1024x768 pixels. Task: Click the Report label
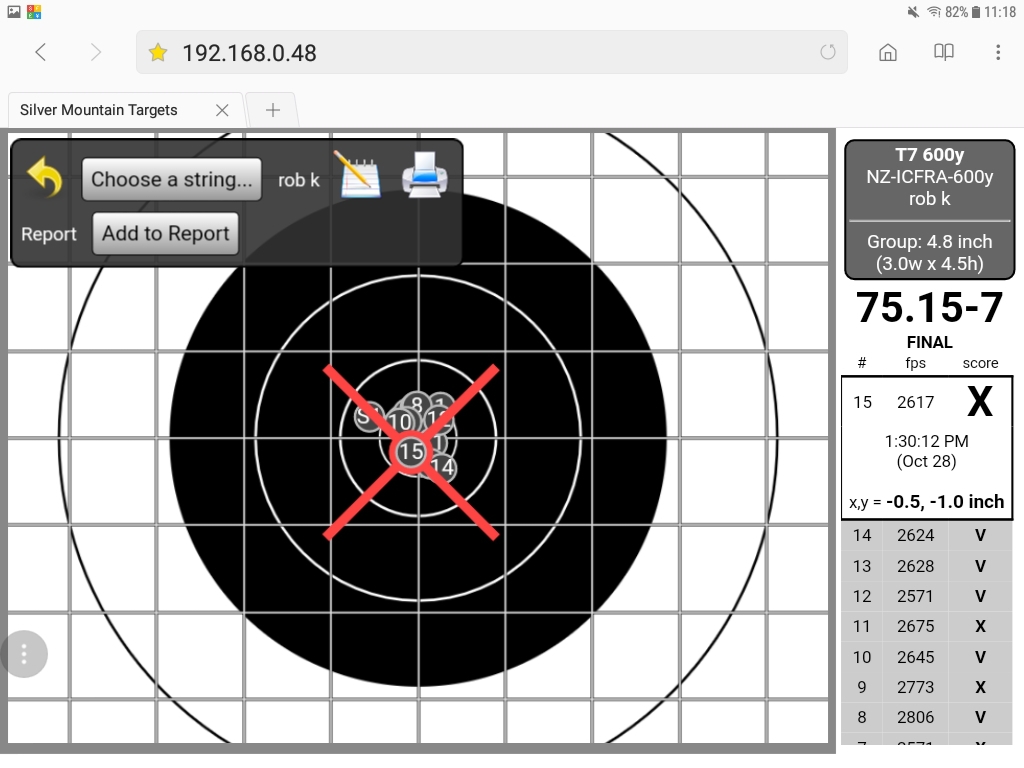tap(48, 234)
